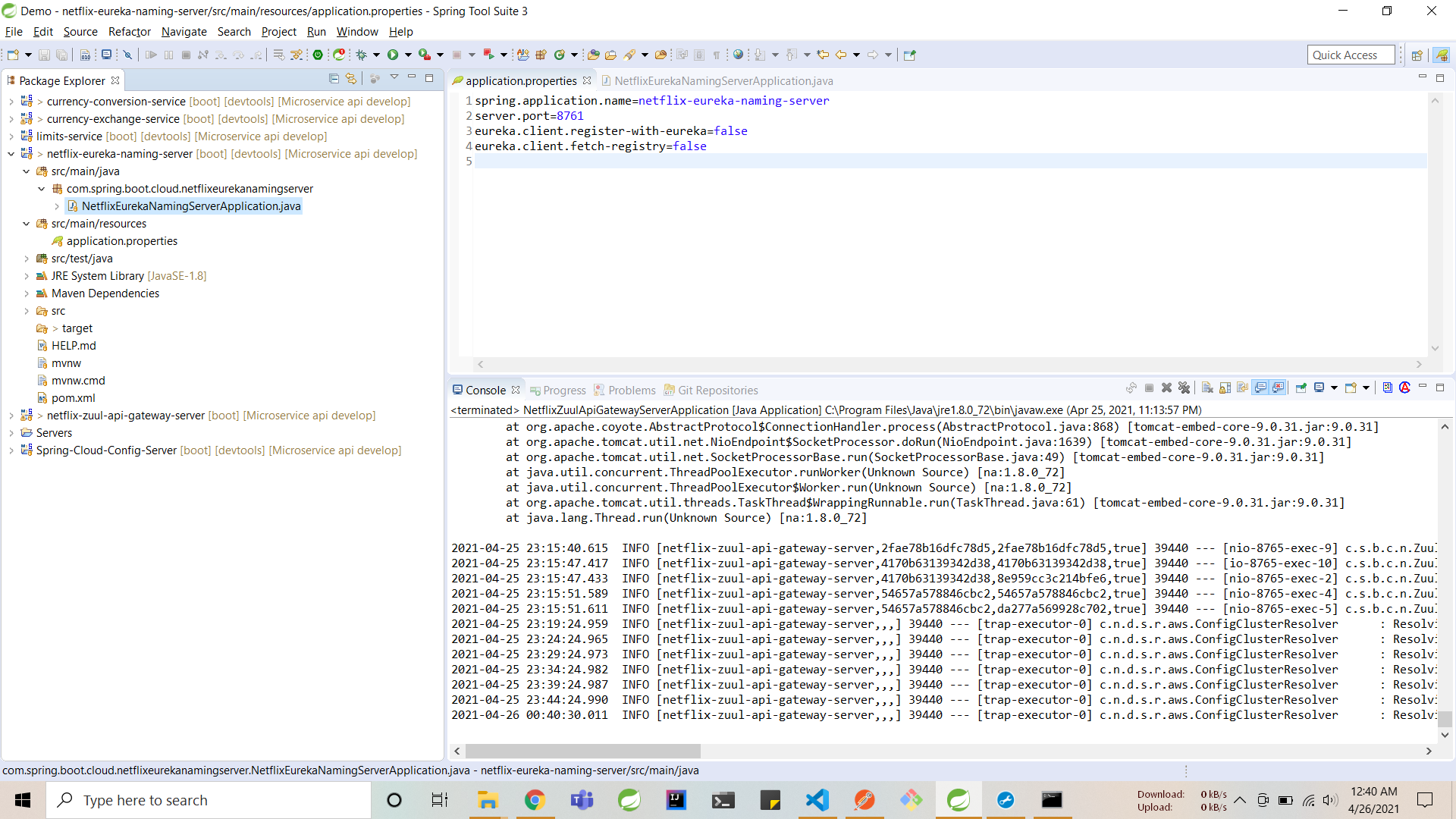
Task: Pin the Console view
Action: [1301, 388]
